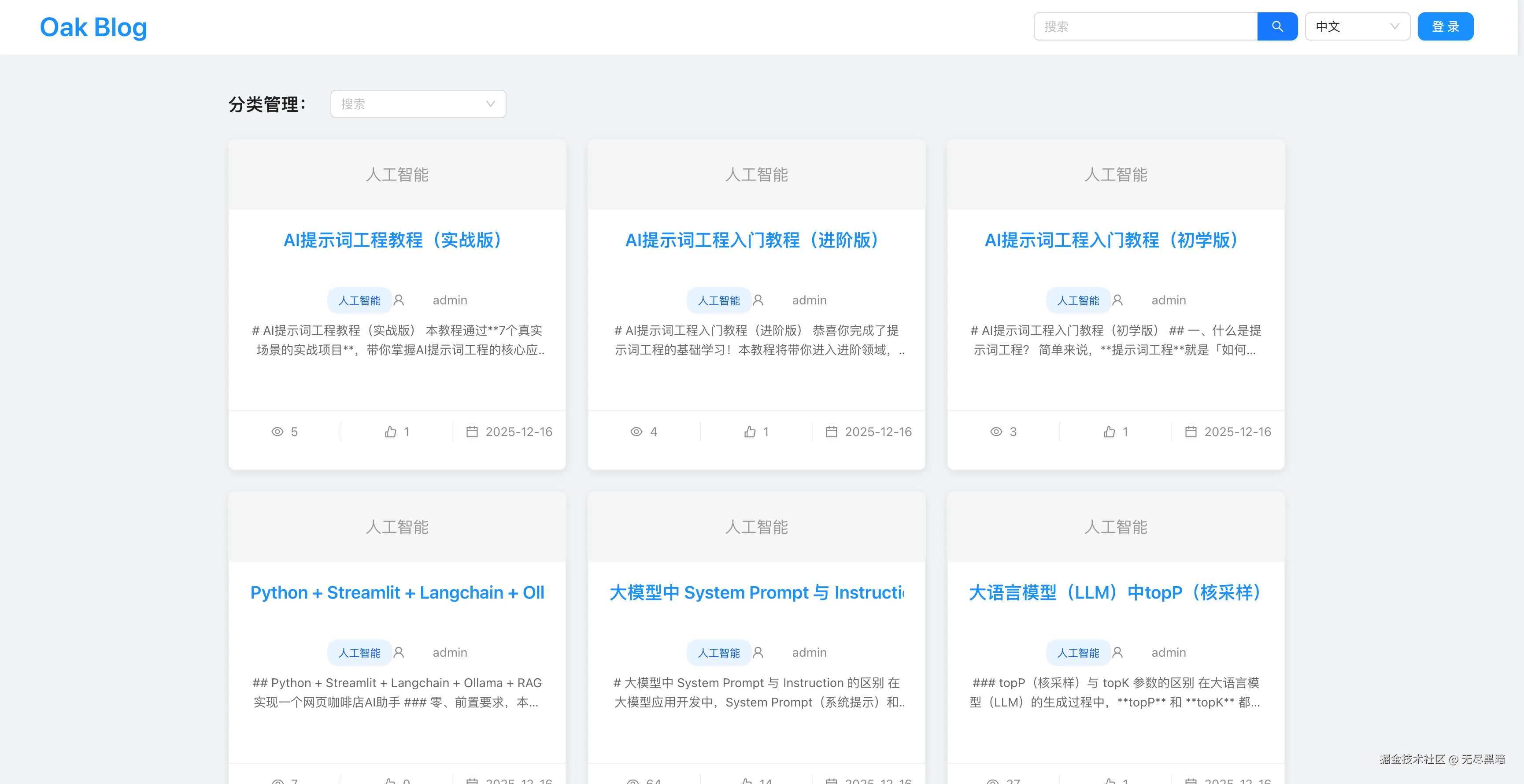Click the top search input field
The image size is (1524, 784).
[x=1145, y=26]
